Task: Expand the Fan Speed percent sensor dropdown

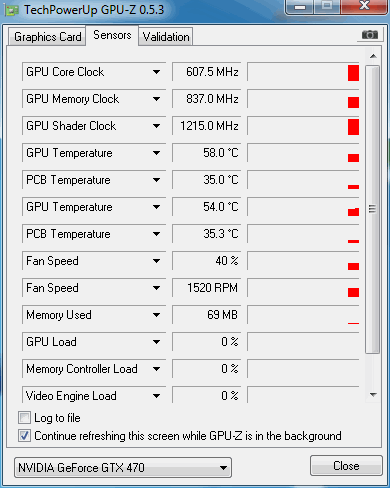Action: 156,261
